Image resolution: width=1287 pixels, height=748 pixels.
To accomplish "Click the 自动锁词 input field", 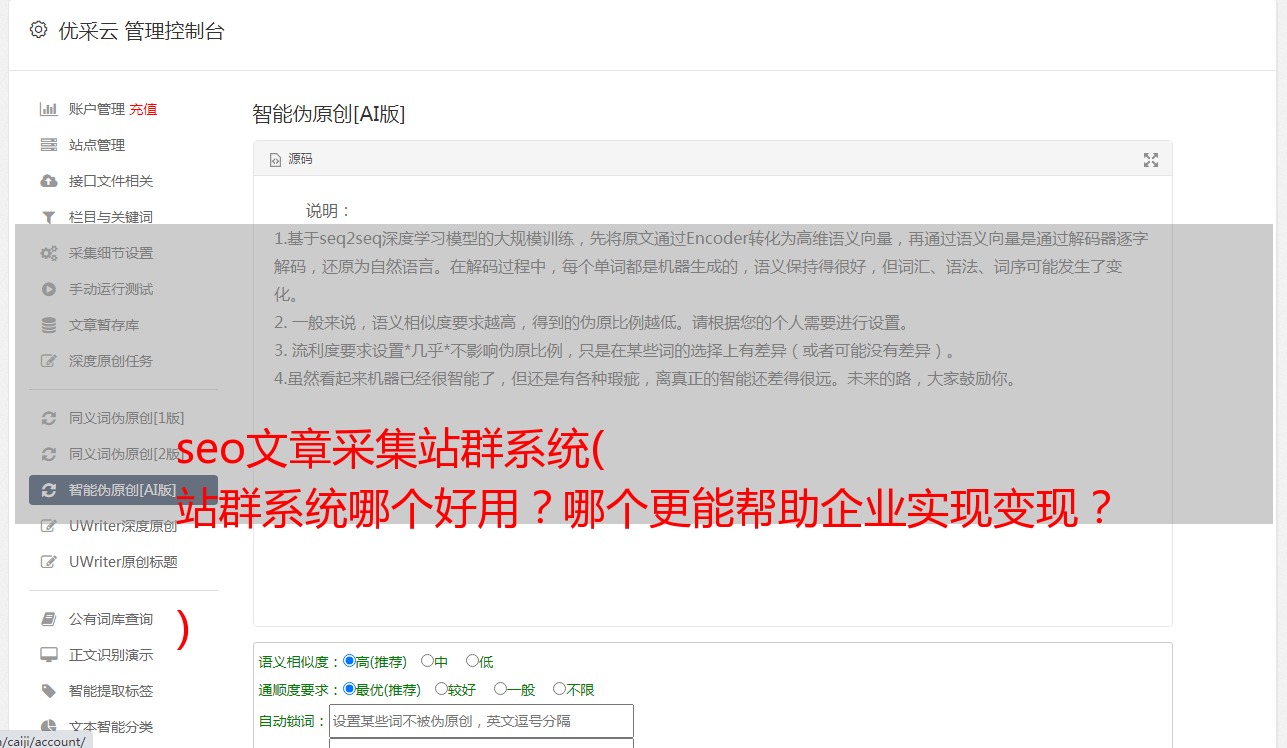I will [x=481, y=721].
